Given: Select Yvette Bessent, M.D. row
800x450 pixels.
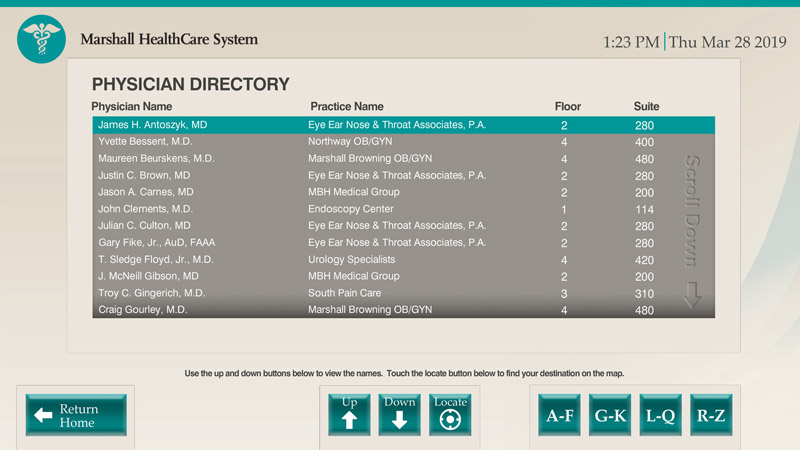Looking at the screenshot, I should [404, 142].
